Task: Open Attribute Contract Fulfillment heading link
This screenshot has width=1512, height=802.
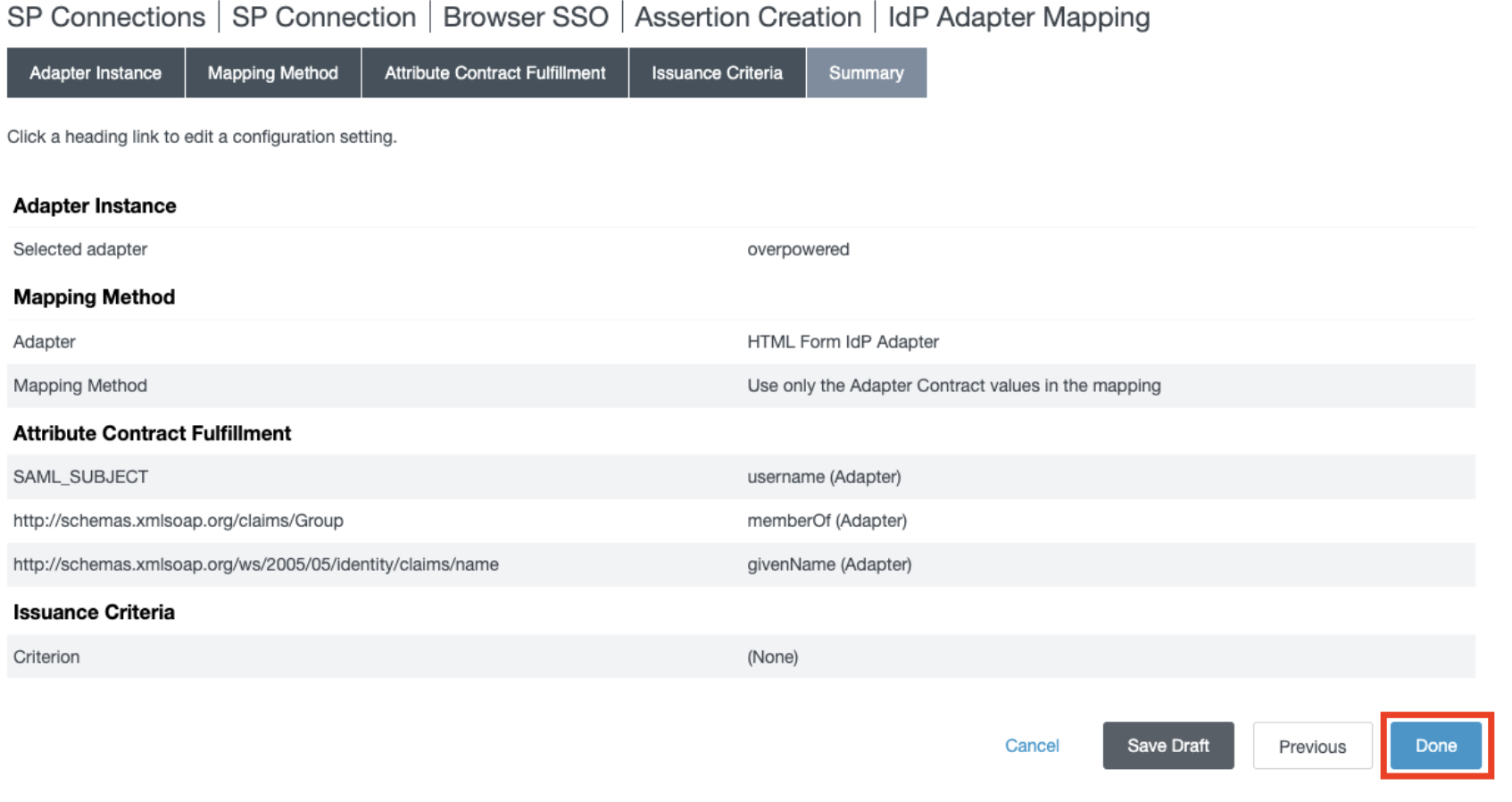Action: (x=152, y=433)
